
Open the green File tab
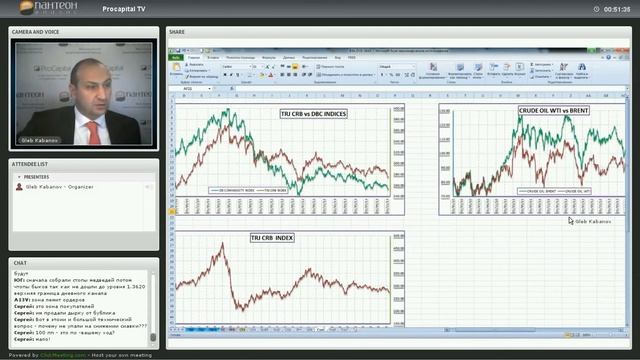176,58
